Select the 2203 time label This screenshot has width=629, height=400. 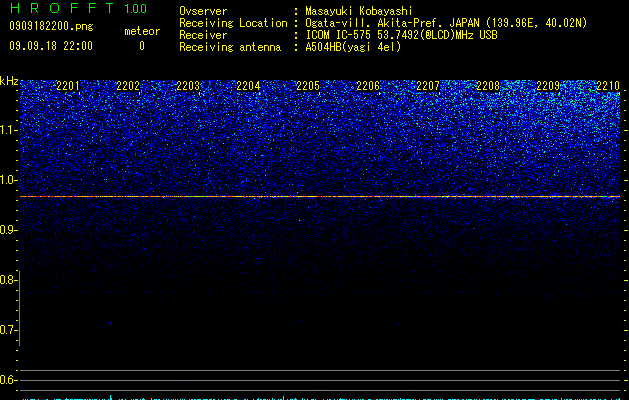(188, 85)
